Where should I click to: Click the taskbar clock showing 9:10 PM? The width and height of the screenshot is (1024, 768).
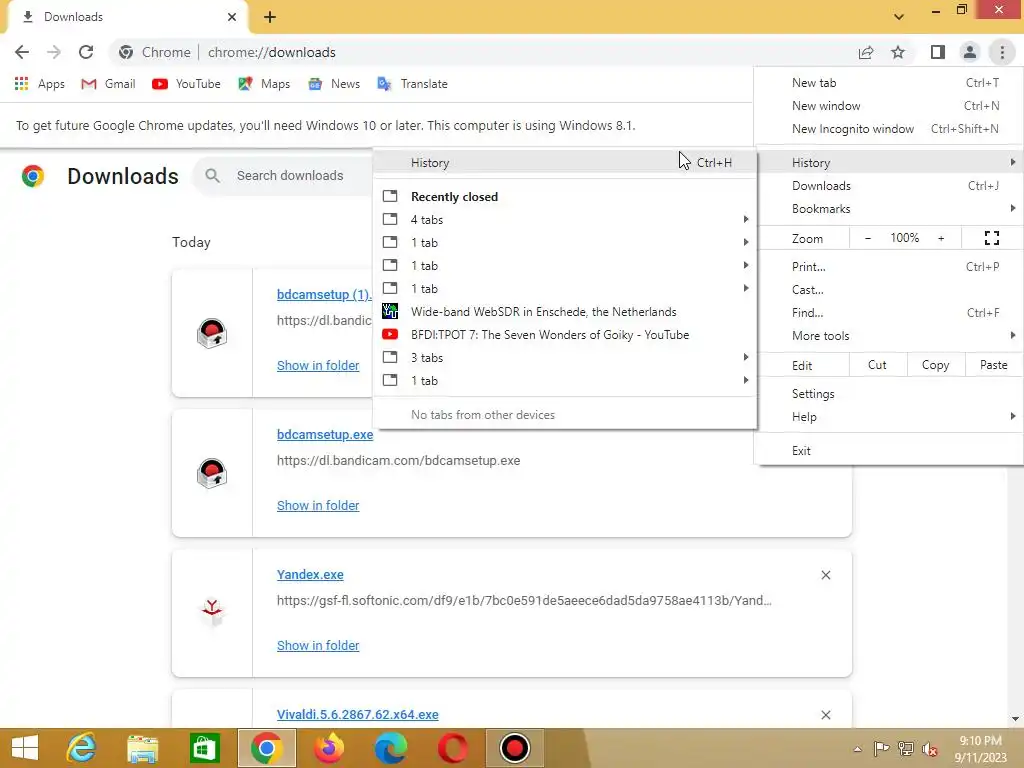pyautogui.click(x=980, y=748)
